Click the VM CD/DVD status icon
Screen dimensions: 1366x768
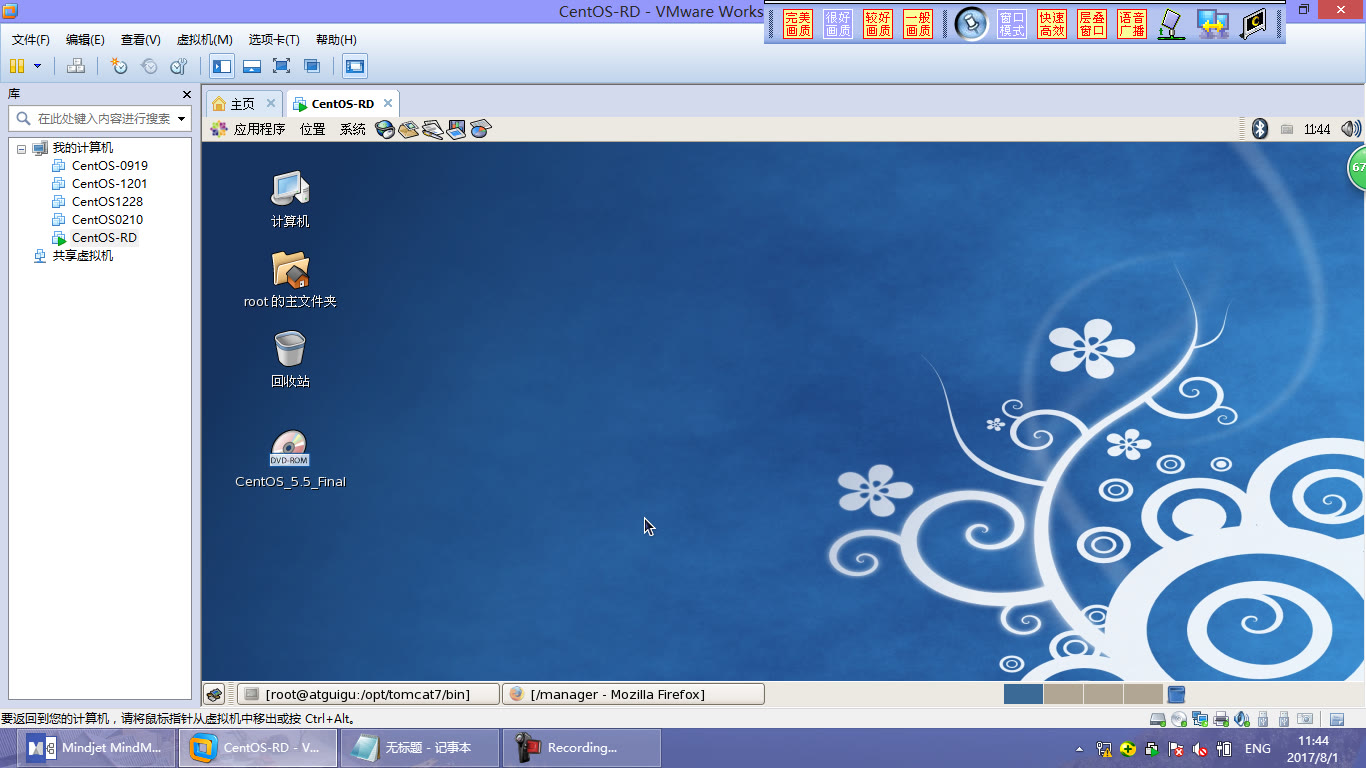click(1179, 719)
